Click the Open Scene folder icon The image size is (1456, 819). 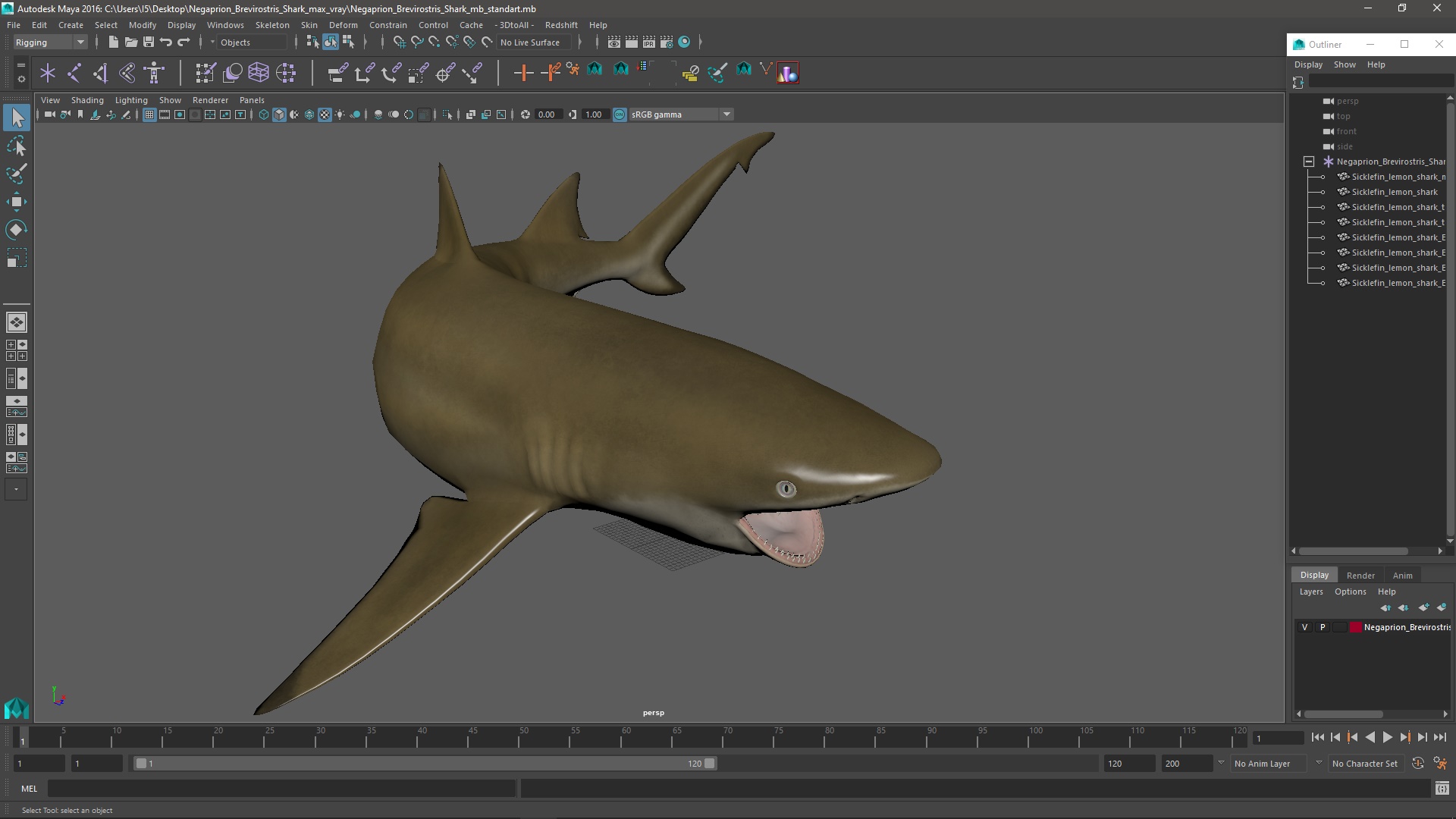tap(130, 42)
